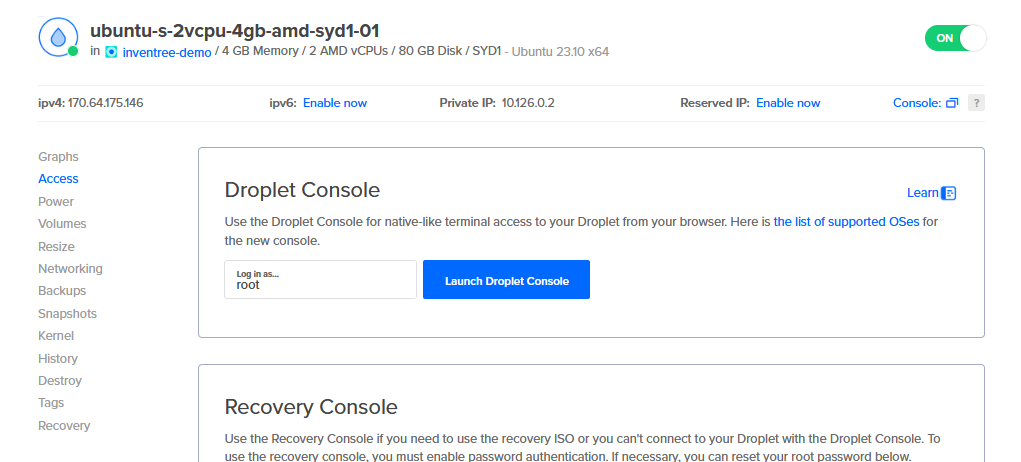Navigate to Networking in sidebar
The height and width of the screenshot is (462, 1021).
tap(70, 269)
